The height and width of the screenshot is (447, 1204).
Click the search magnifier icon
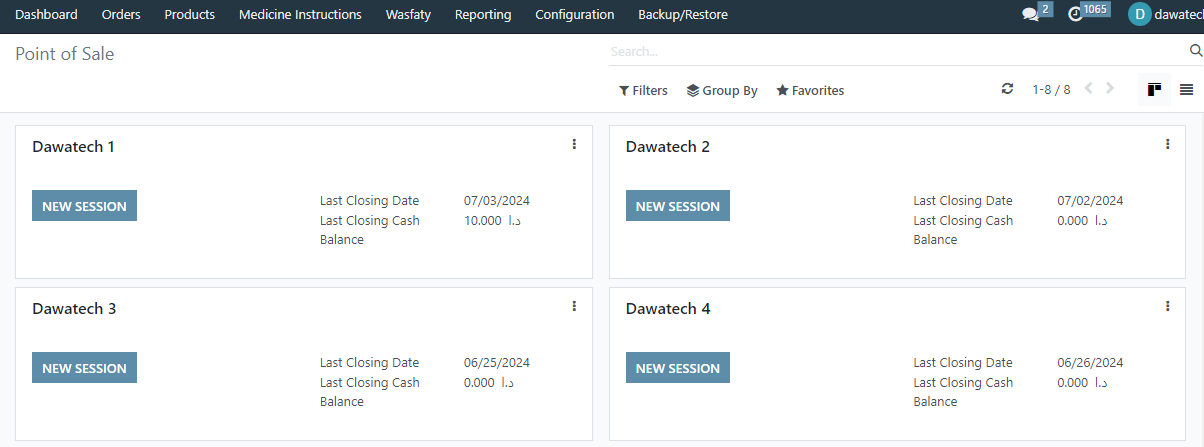[1195, 51]
